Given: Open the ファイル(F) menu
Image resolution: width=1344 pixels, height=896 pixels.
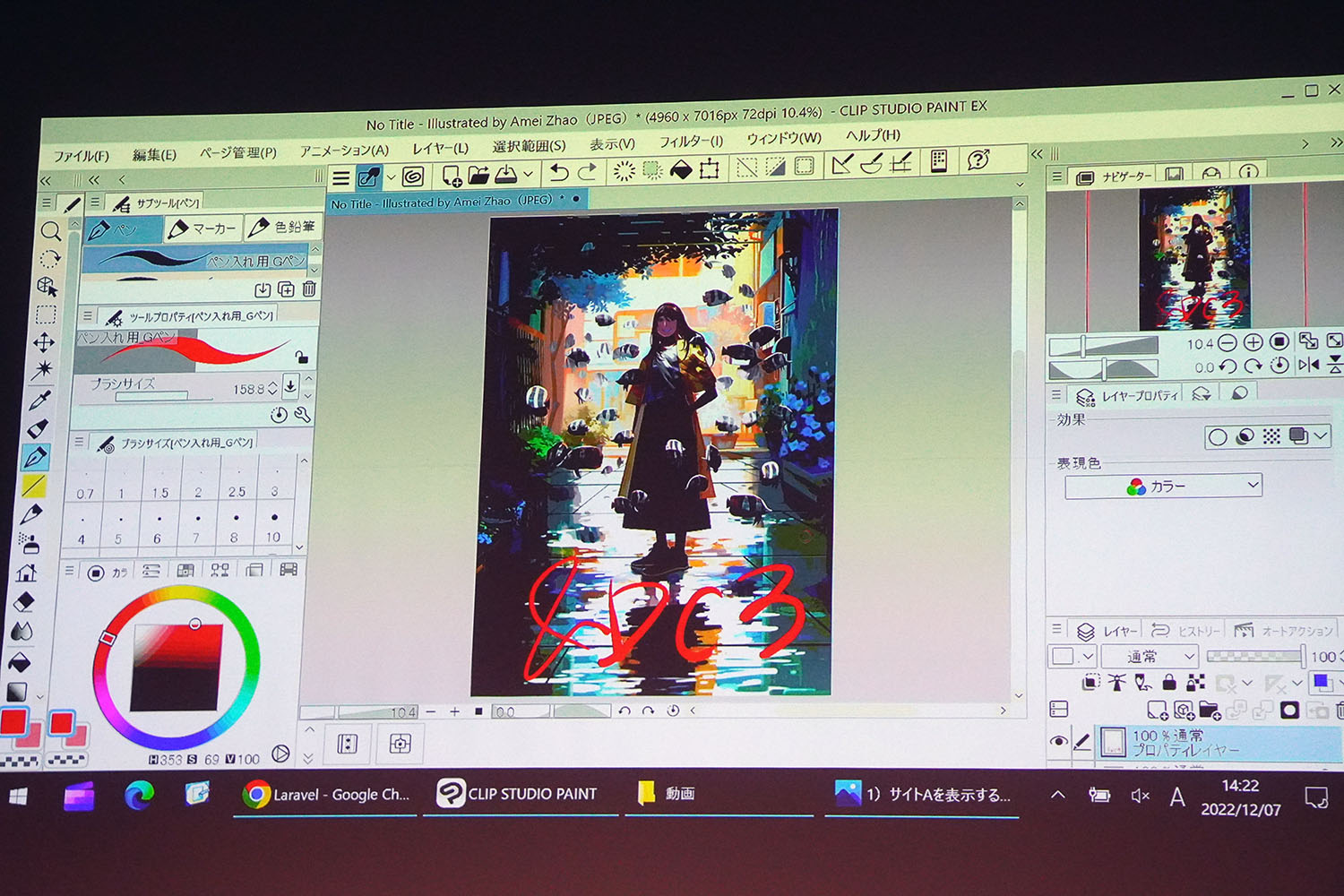Looking at the screenshot, I should click(81, 157).
